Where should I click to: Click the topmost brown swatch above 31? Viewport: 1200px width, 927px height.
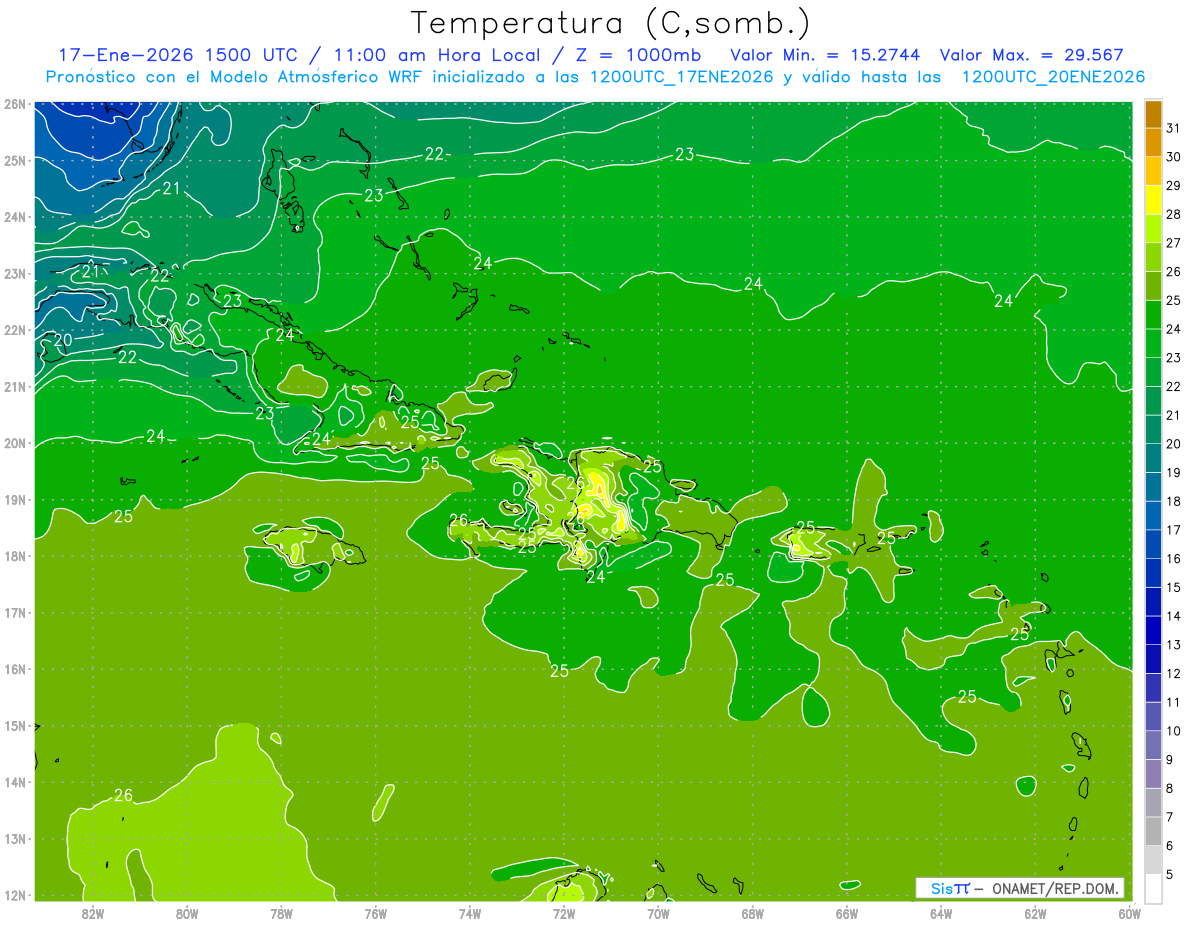pyautogui.click(x=1153, y=114)
